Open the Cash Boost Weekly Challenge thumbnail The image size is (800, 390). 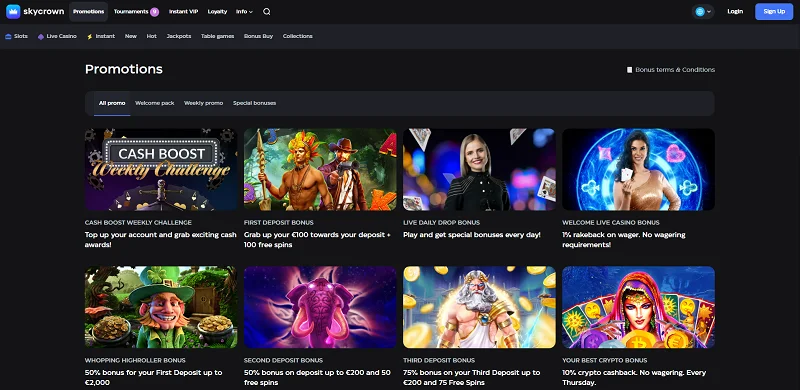161,169
